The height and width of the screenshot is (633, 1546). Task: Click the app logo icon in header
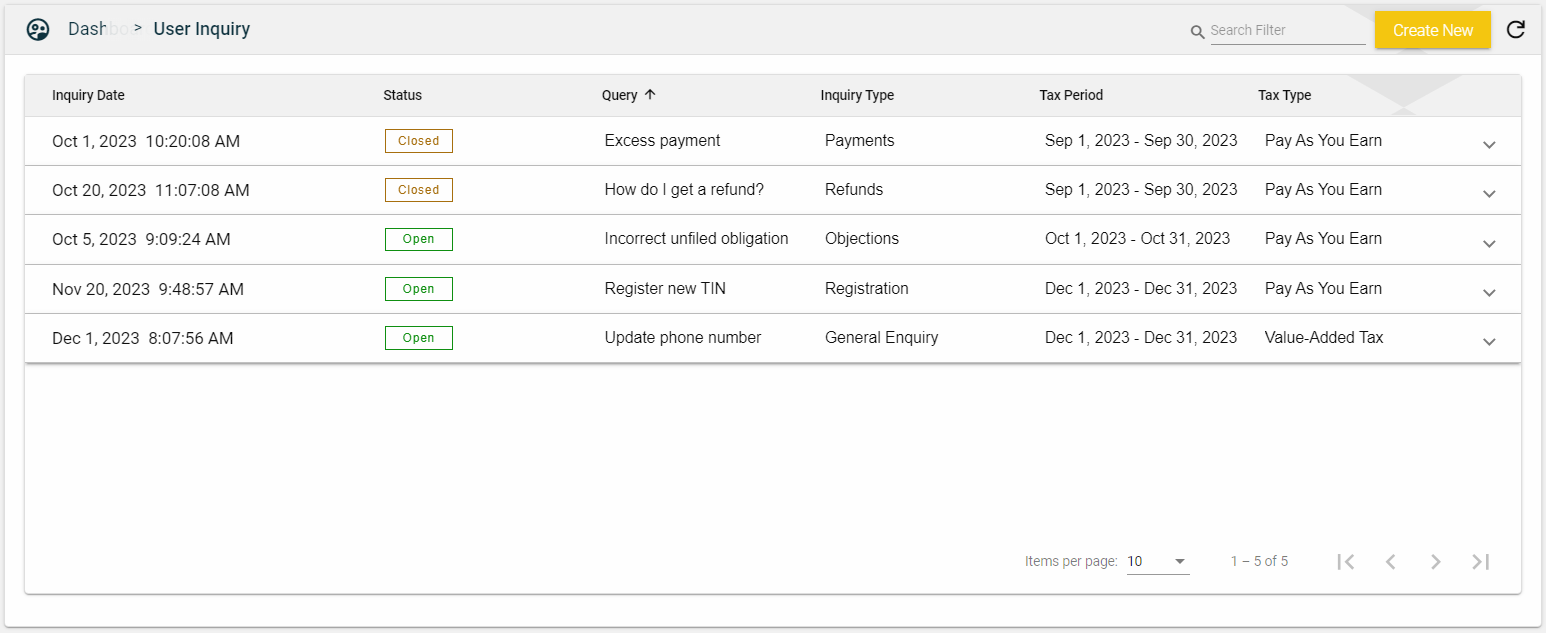[x=38, y=30]
